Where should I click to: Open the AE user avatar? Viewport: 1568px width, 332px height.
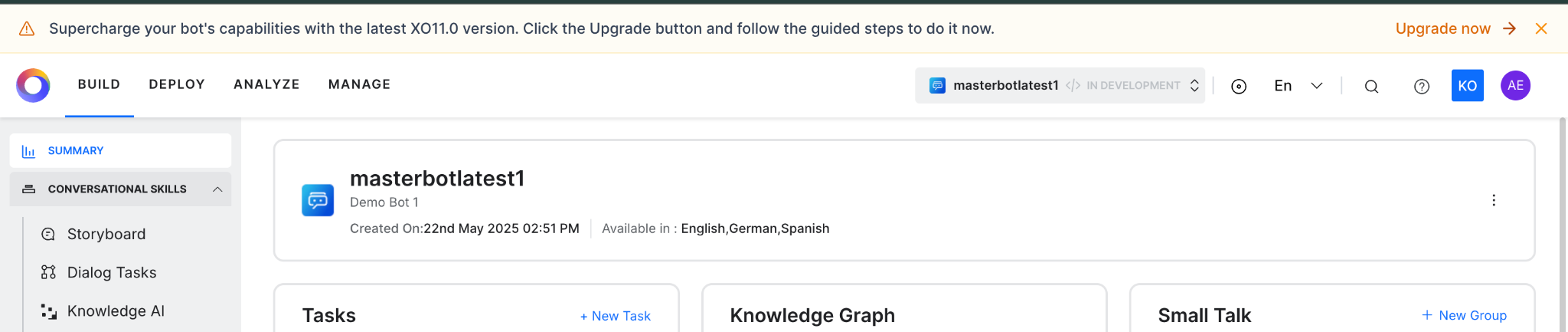coord(1515,85)
